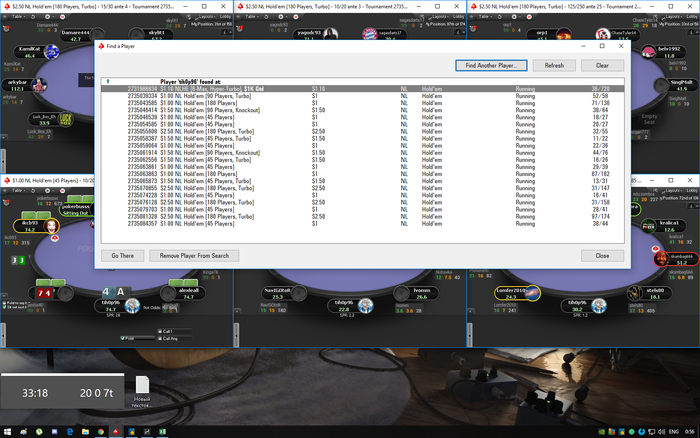Select tournament 2735061914 Knockout row

(x=362, y=153)
